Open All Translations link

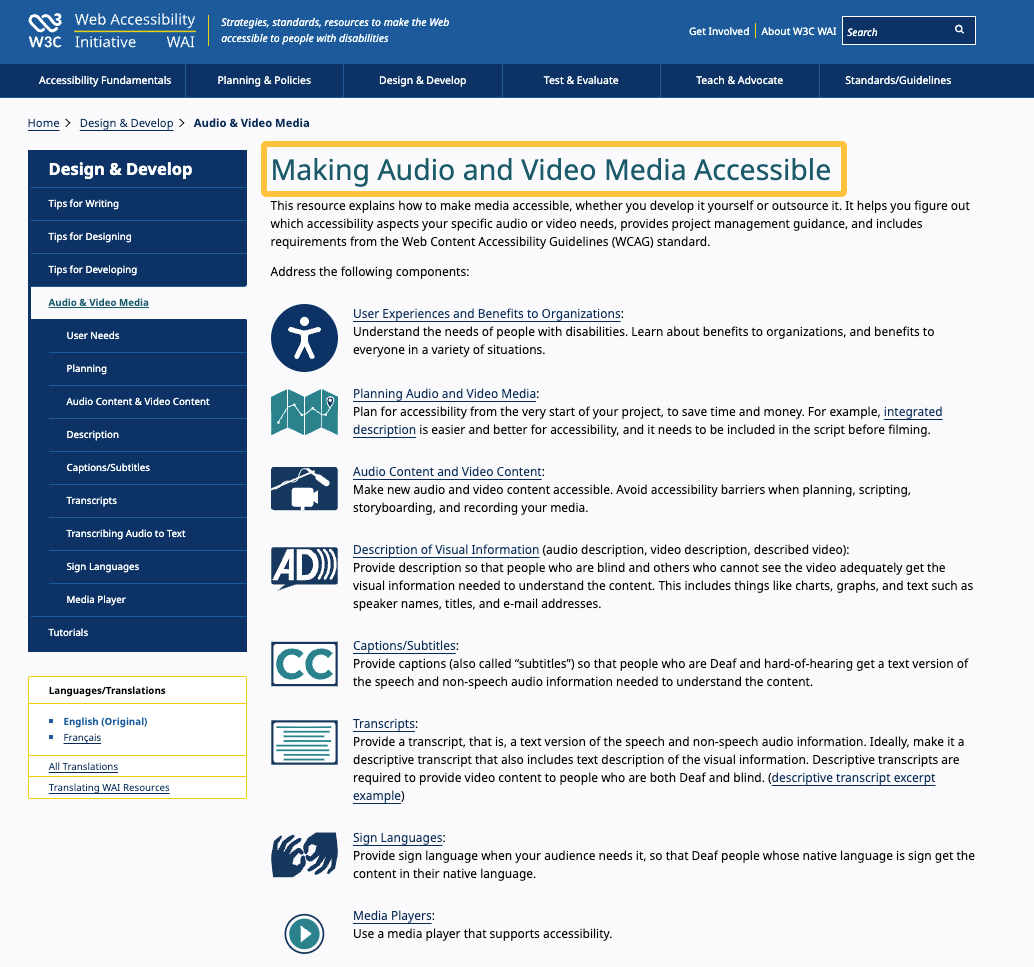83,766
